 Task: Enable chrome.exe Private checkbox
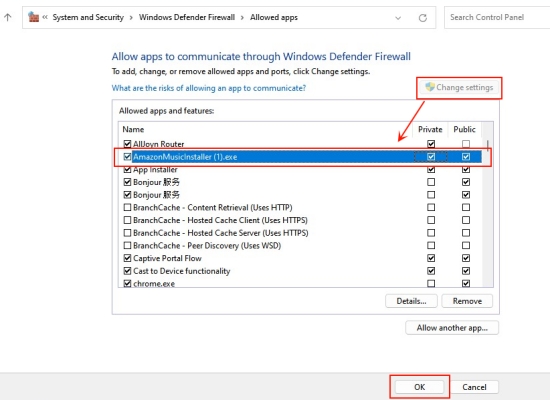point(431,284)
